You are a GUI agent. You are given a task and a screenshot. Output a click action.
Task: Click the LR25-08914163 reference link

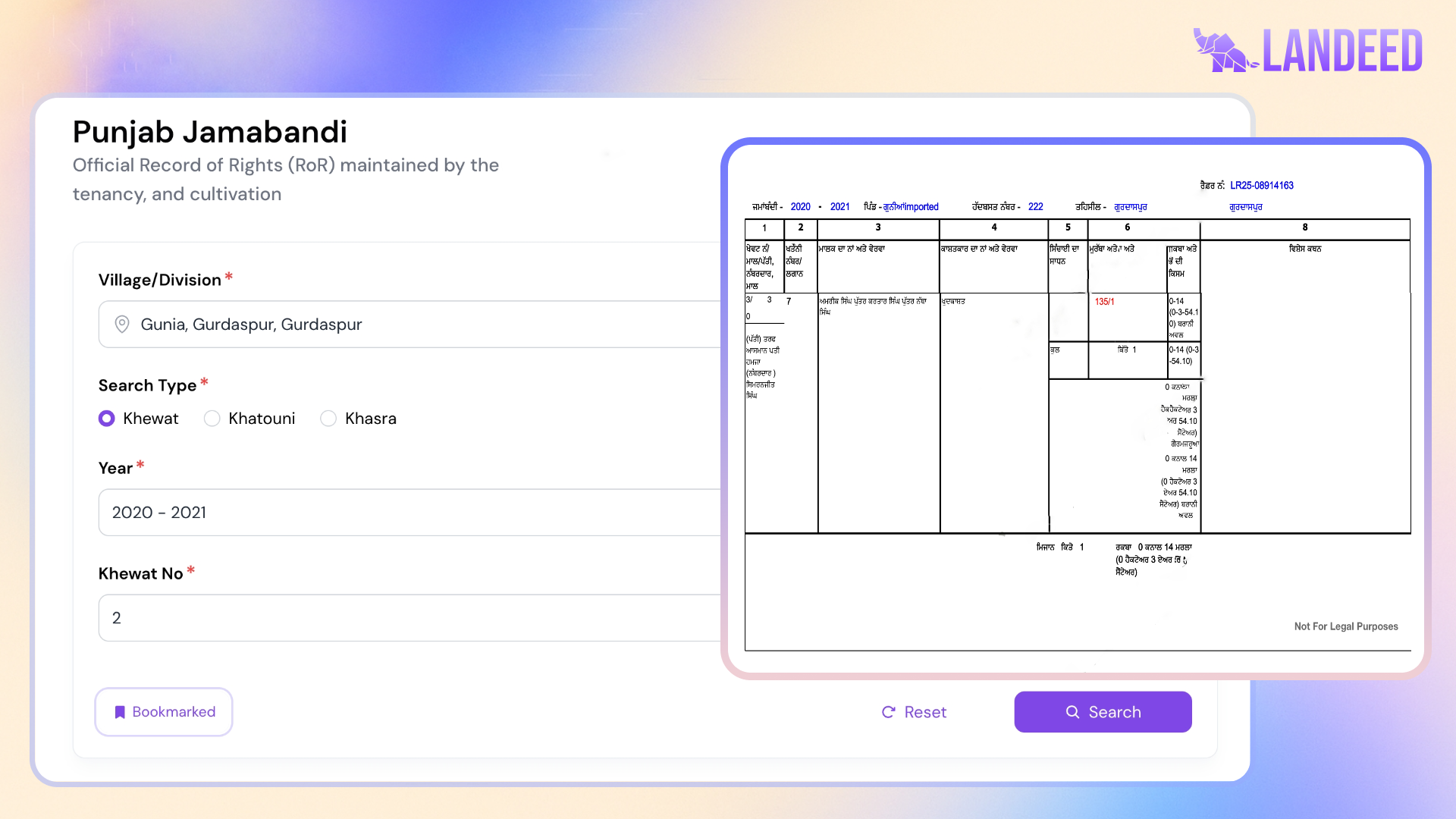point(1261,185)
